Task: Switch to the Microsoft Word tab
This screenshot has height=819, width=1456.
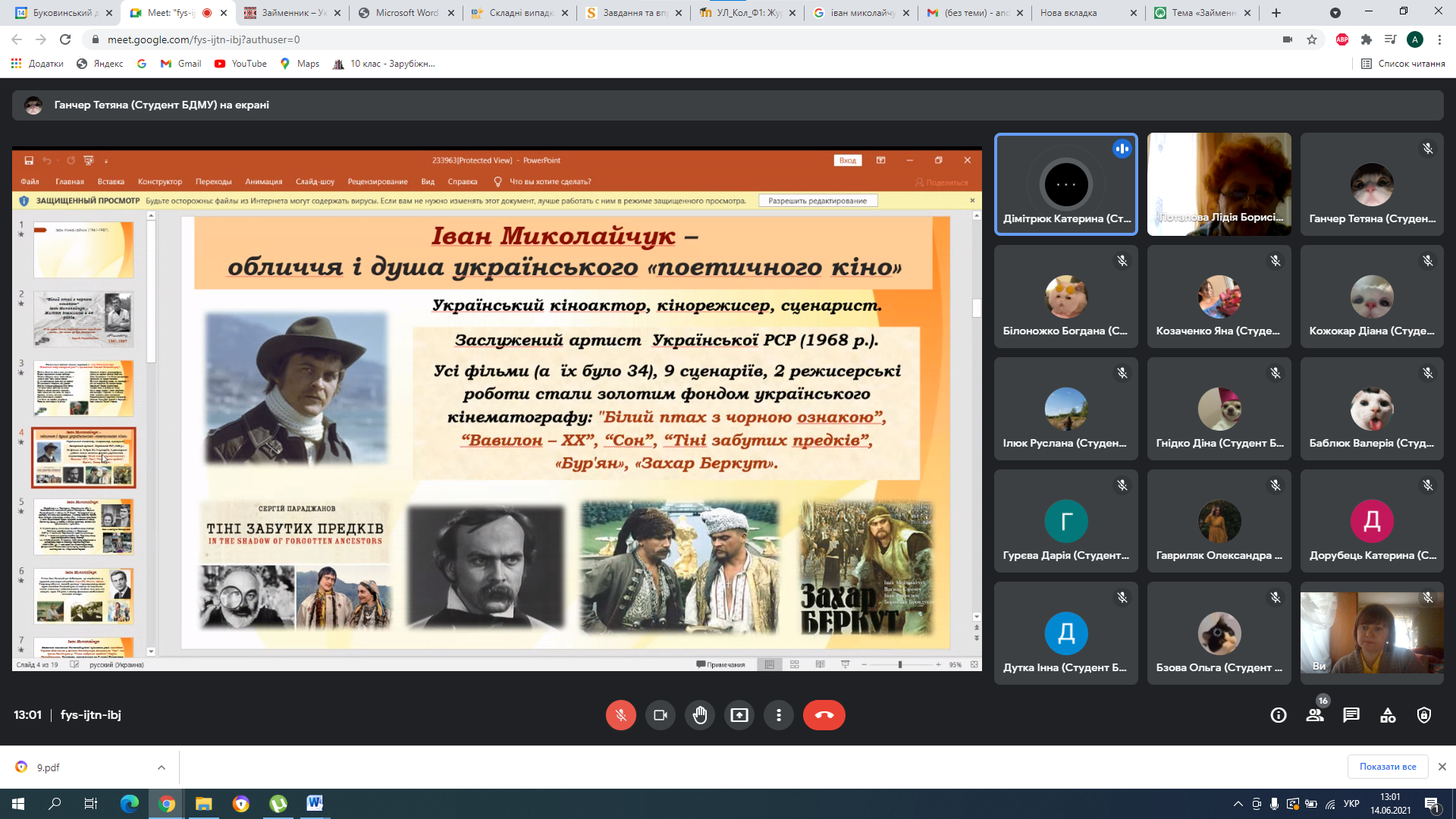Action: pos(406,13)
